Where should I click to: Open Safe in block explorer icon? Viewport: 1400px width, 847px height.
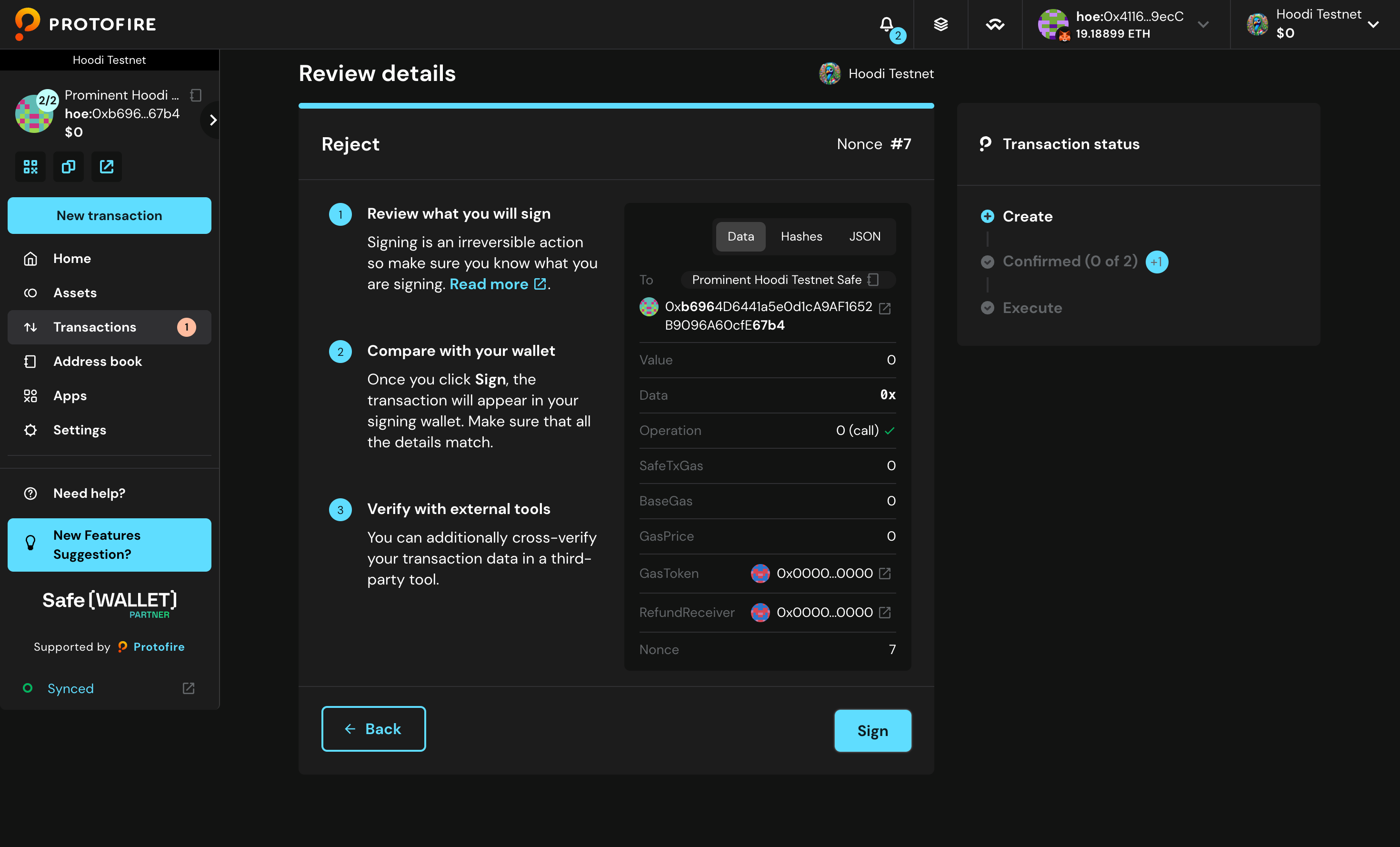[x=106, y=167]
